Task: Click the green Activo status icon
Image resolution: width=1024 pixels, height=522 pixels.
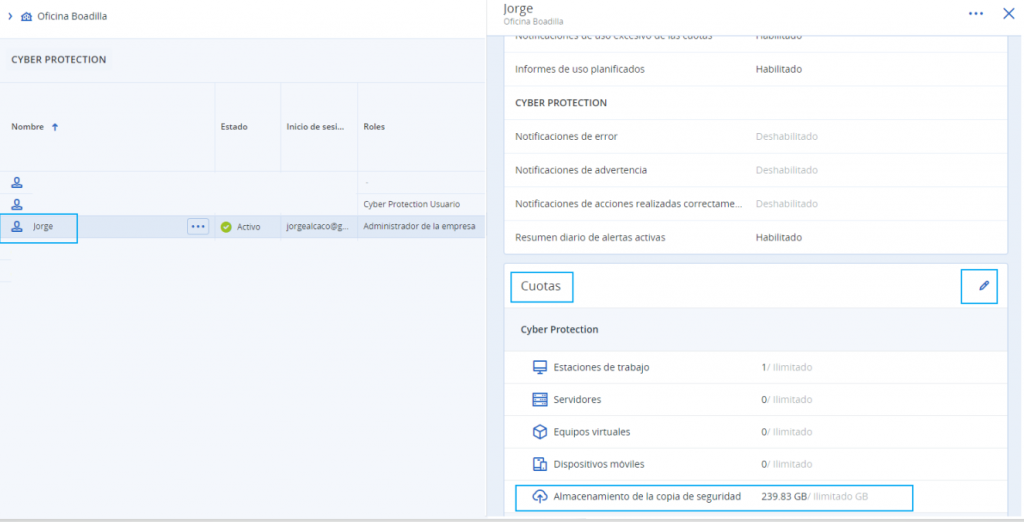Action: tap(226, 227)
